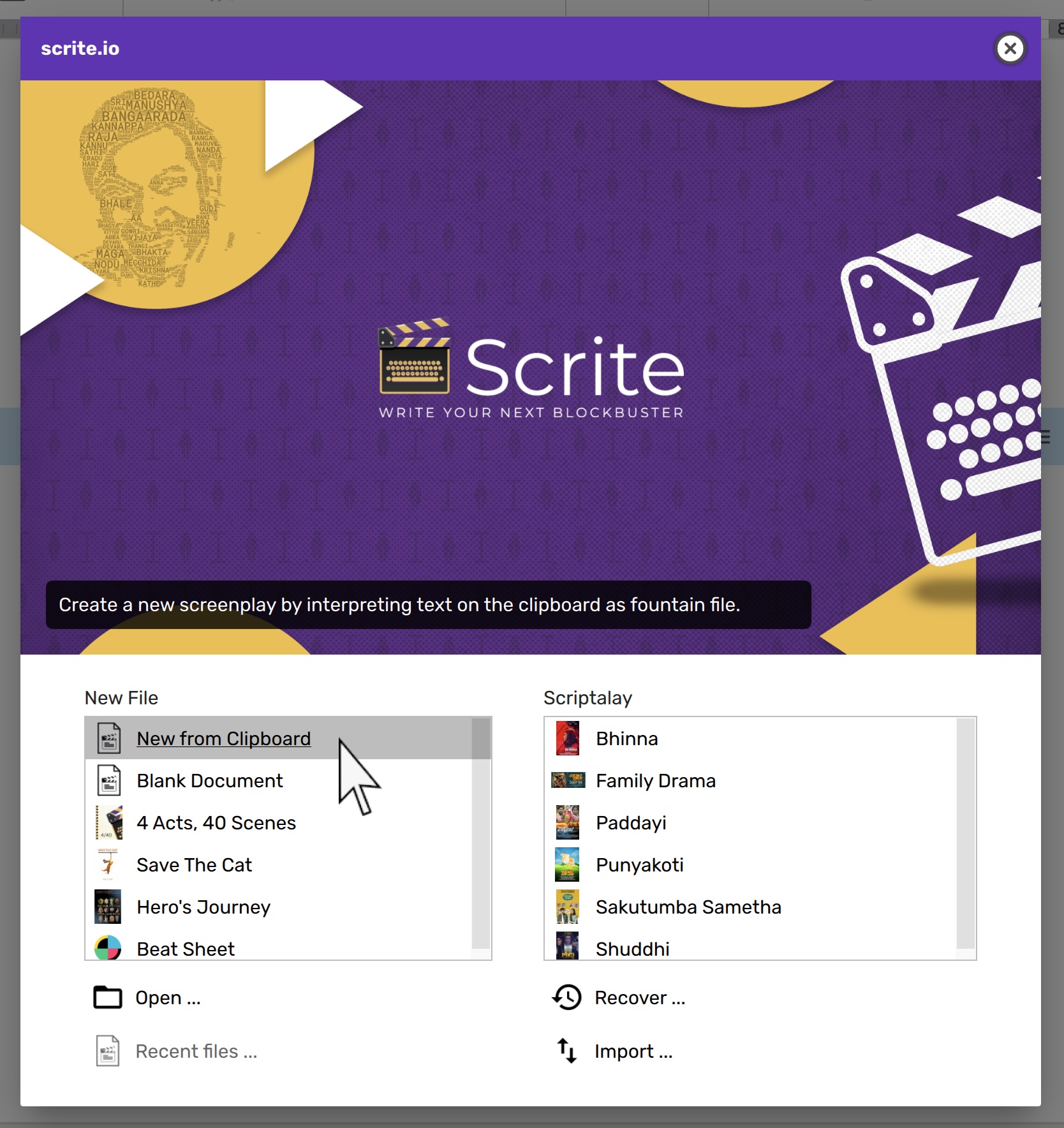Select the Bhinna poster thumbnail
The height and width of the screenshot is (1128, 1064).
(x=567, y=738)
